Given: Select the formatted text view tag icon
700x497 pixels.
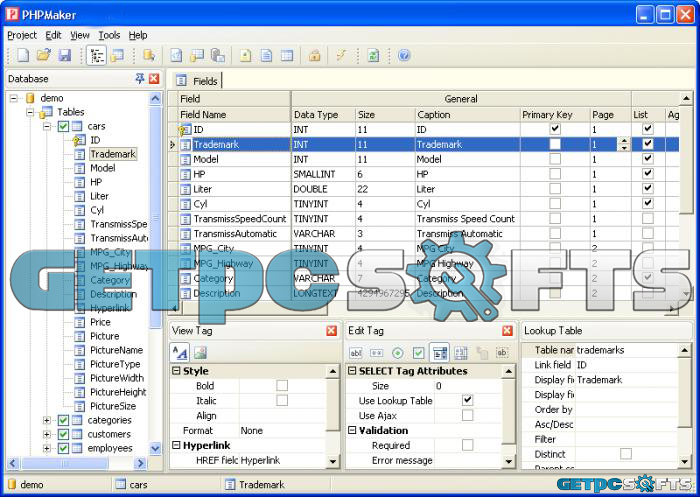Looking at the screenshot, I should click(180, 353).
